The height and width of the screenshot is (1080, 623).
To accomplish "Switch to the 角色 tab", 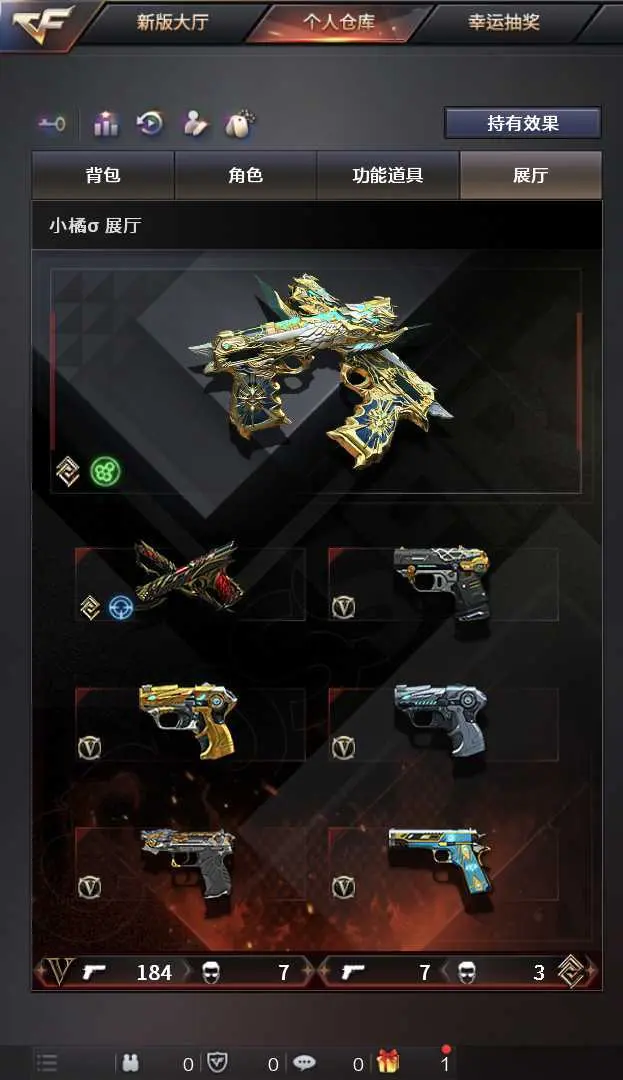I will [246, 176].
